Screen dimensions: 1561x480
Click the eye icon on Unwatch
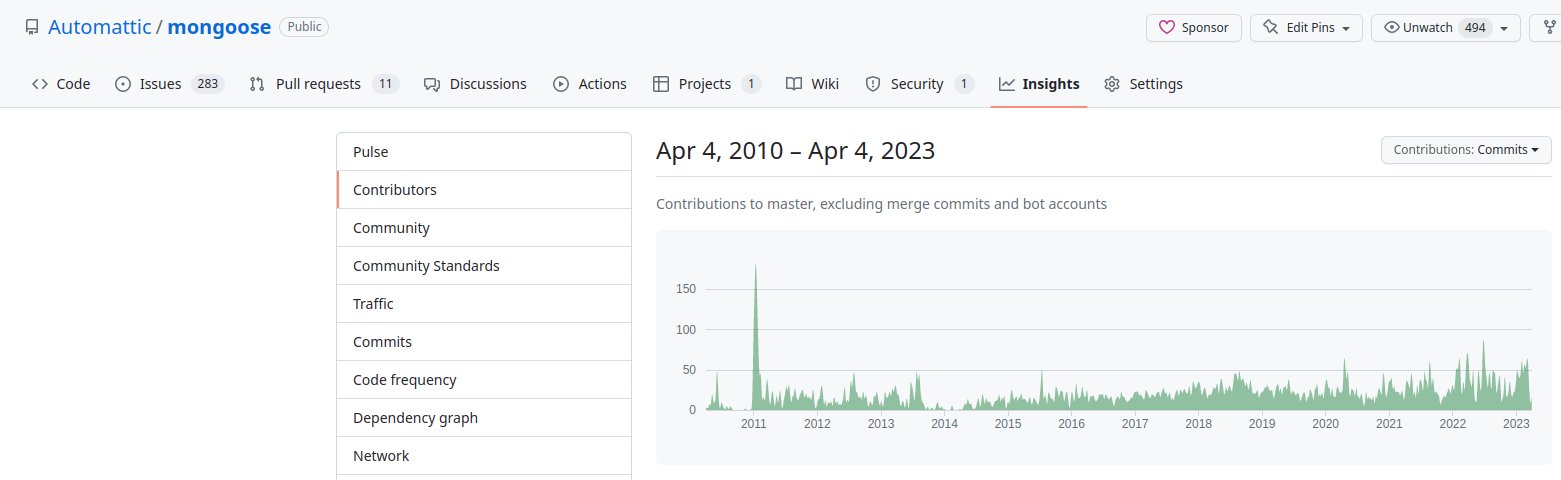click(x=1391, y=28)
